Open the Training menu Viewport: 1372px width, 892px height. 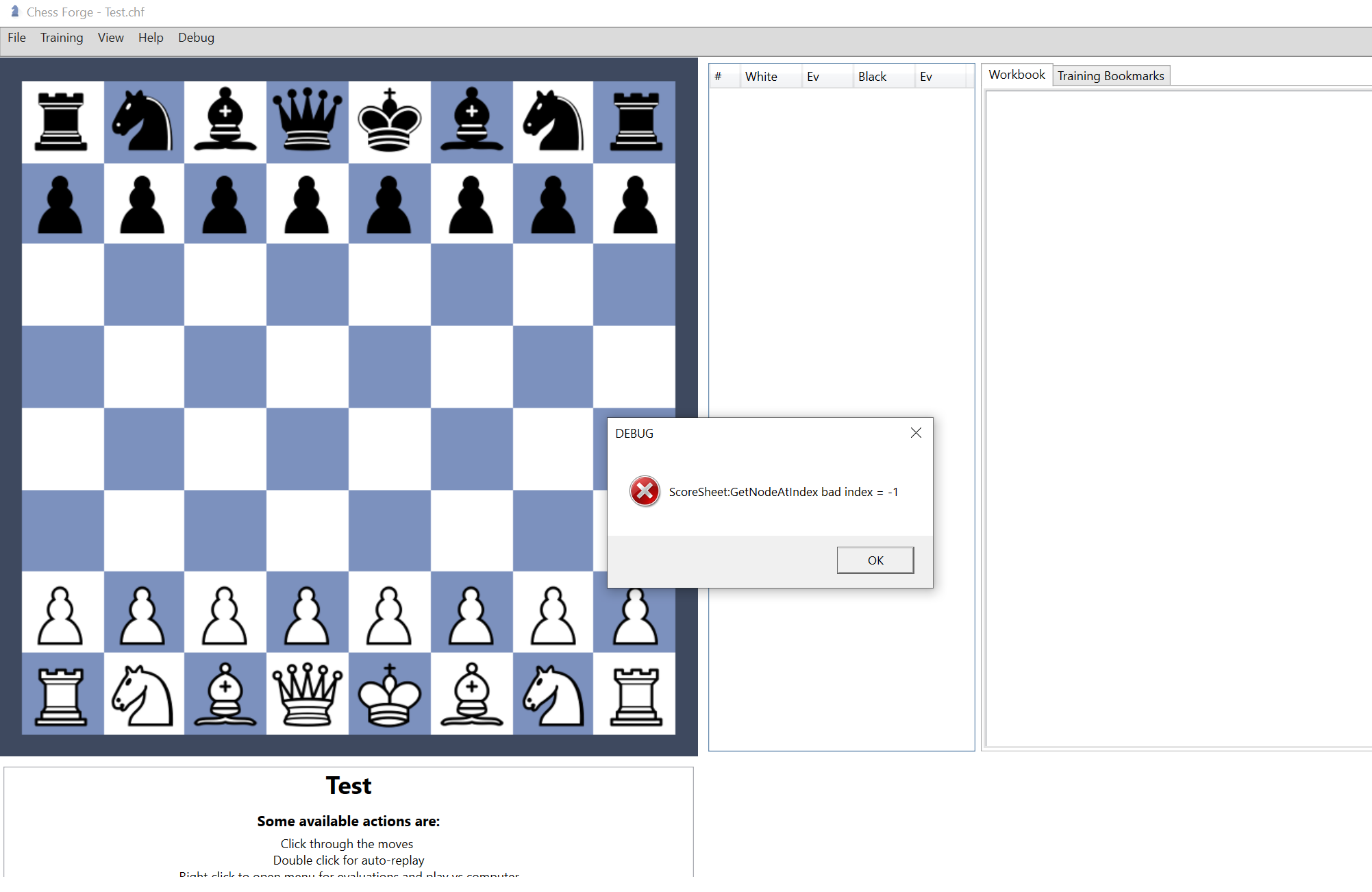pos(62,38)
